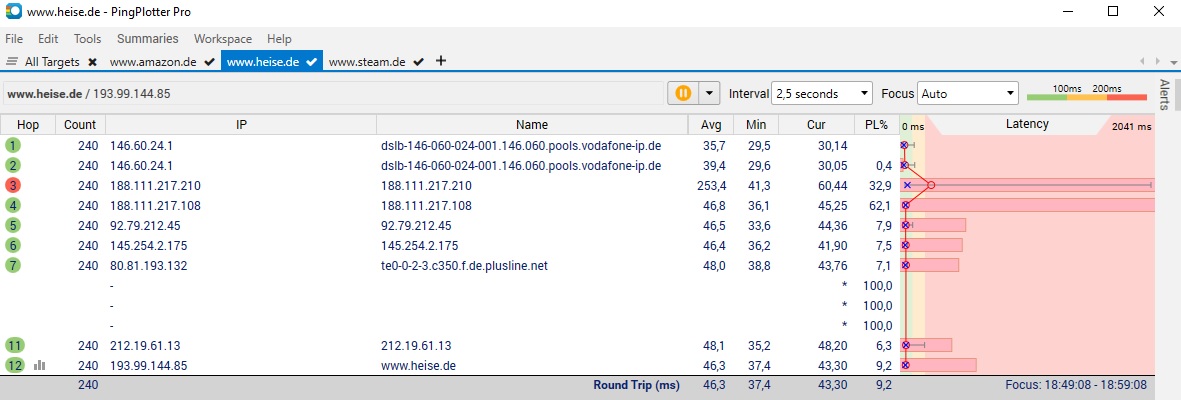Click the 2041 ms latency scale label
This screenshot has width=1181, height=400.
point(1131,127)
